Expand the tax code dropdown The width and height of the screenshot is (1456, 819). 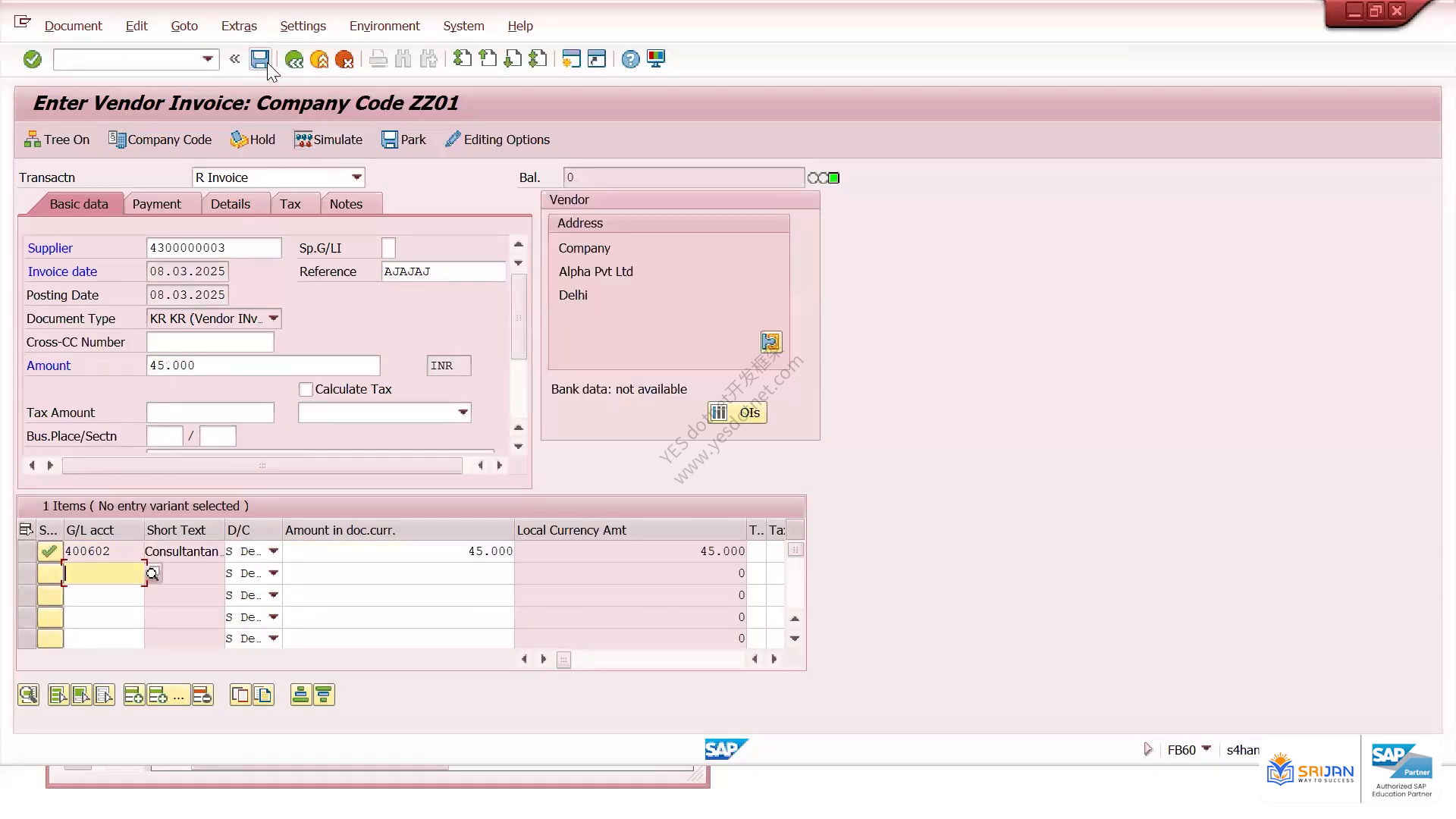click(x=463, y=413)
